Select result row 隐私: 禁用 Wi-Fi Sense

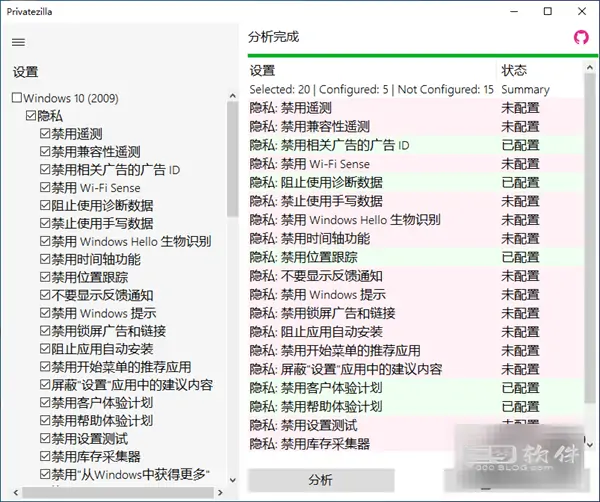pyautogui.click(x=416, y=164)
